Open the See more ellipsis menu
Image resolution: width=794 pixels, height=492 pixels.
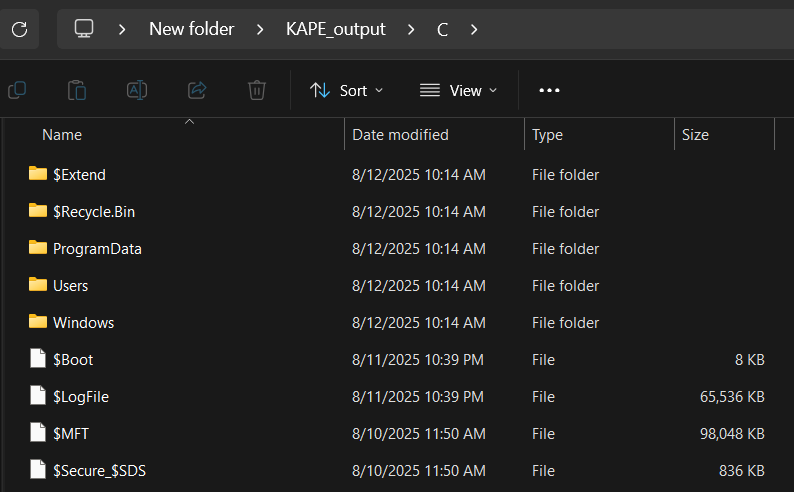549,90
